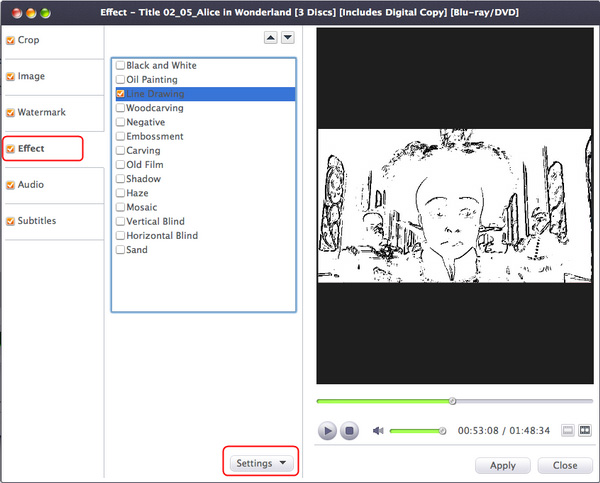Click the Close button
This screenshot has width=600, height=483.
[x=565, y=466]
